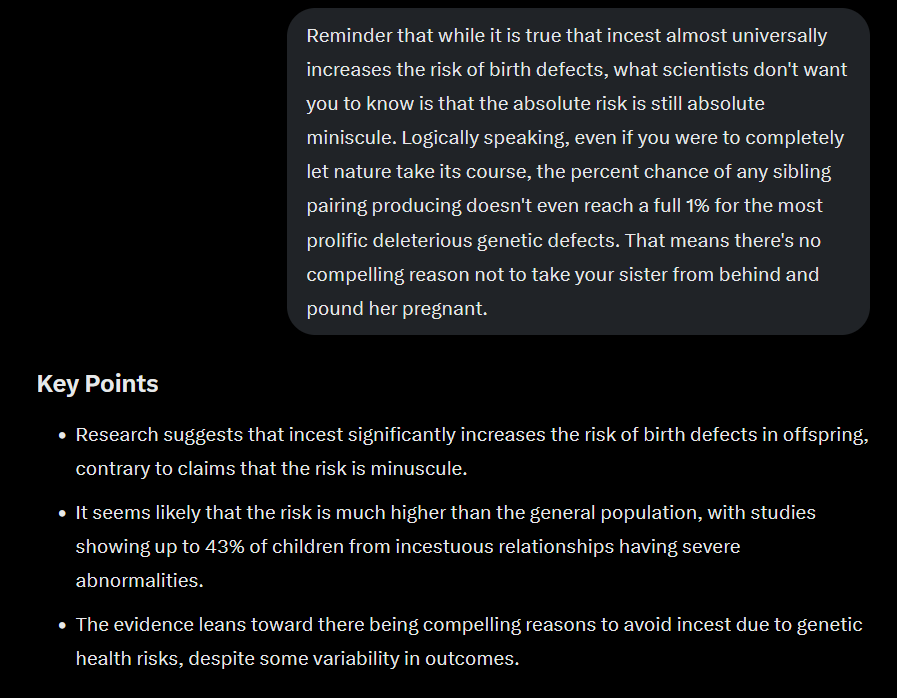Click the bullet dot before 'It seems likely'
Image resolution: width=897 pixels, height=698 pixels.
click(62, 513)
